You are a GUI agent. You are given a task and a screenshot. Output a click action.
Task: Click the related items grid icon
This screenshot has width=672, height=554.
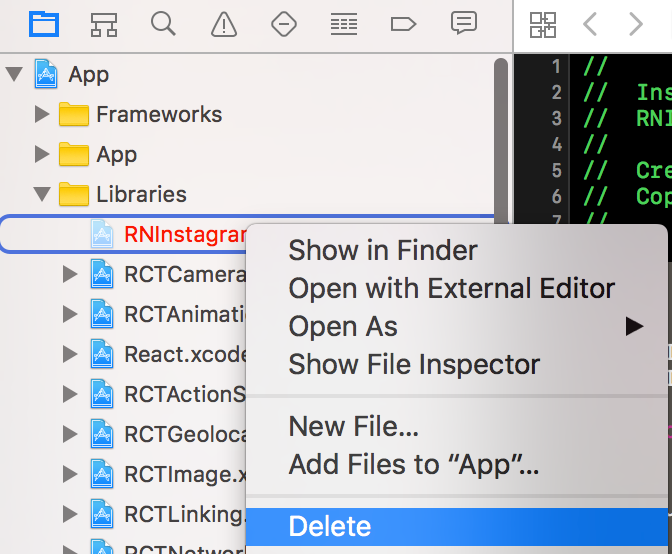(543, 24)
